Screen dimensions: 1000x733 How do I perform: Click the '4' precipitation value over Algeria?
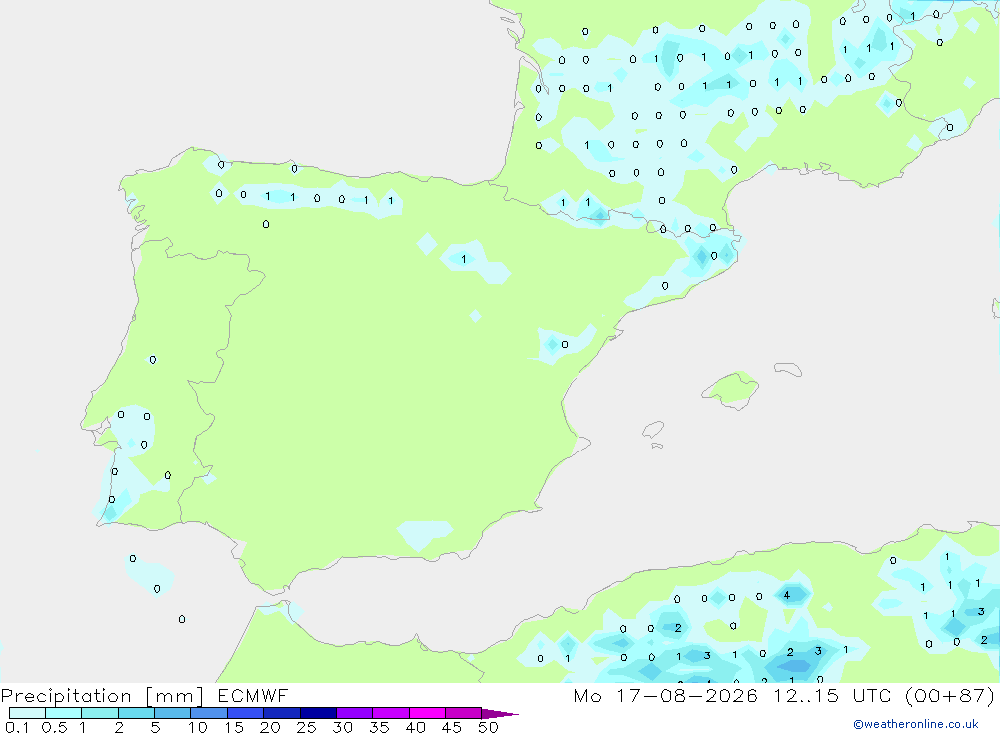787,595
